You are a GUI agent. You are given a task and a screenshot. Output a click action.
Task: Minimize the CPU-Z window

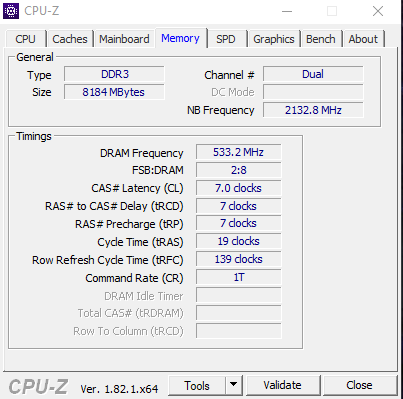click(x=287, y=11)
